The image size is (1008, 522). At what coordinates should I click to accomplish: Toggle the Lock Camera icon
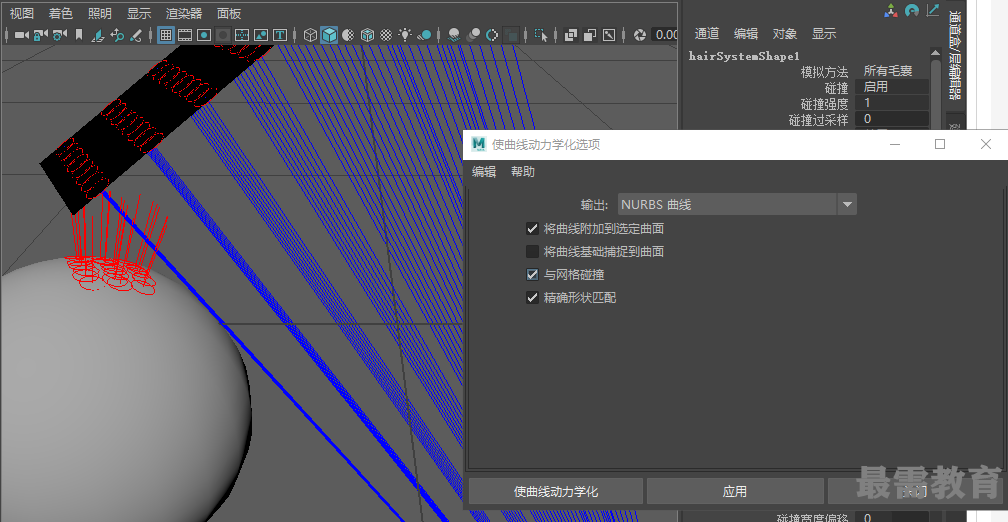[40, 35]
